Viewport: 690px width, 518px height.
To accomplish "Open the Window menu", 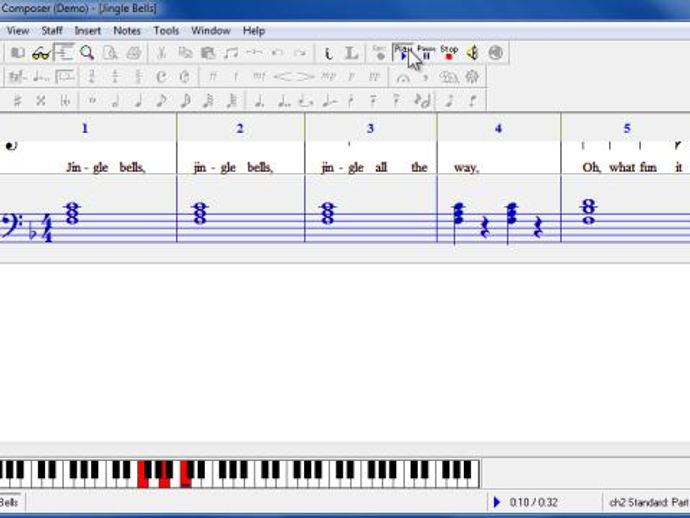I will point(211,31).
